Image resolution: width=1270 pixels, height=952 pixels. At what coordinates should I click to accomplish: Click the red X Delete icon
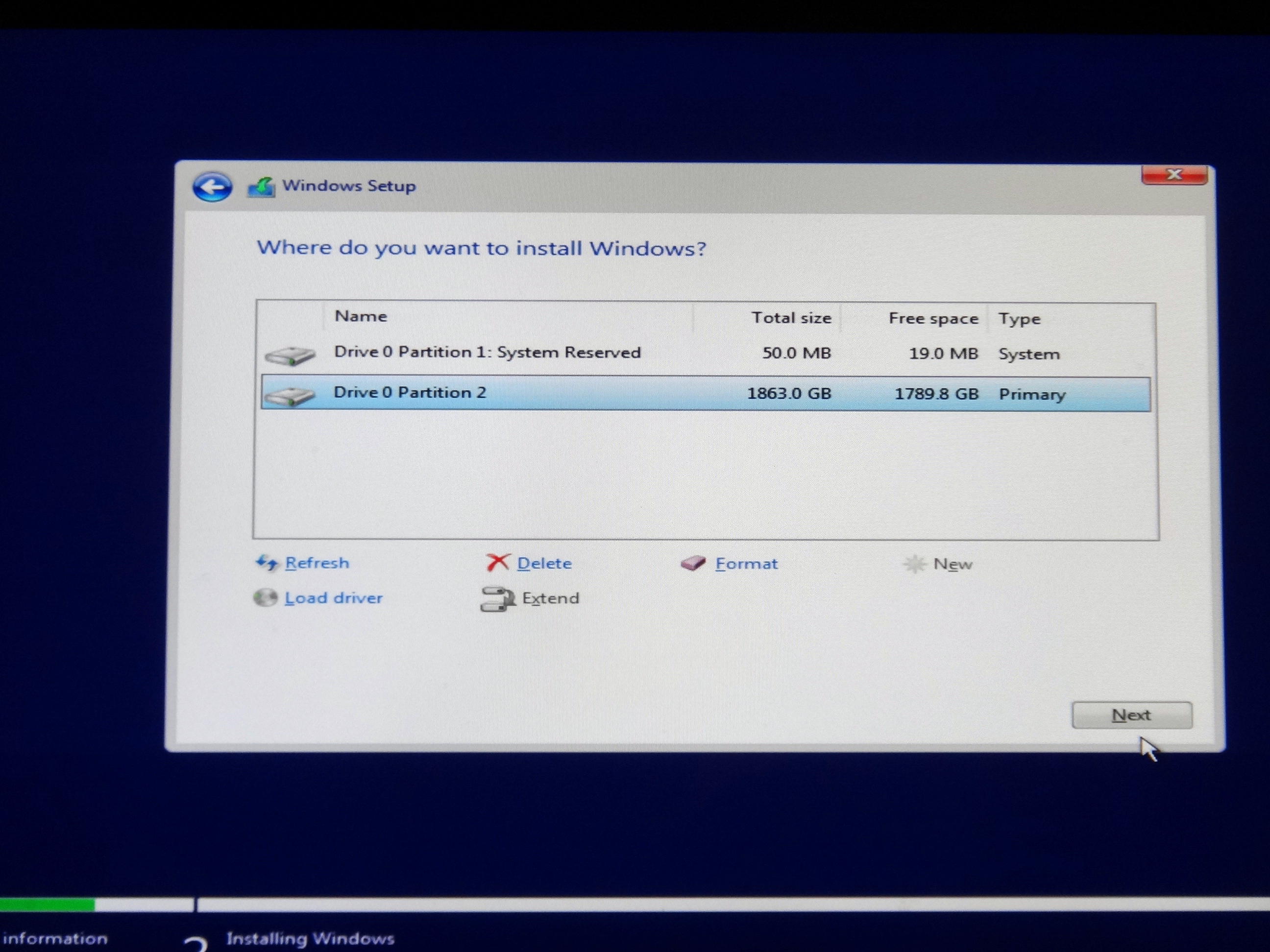pos(498,562)
